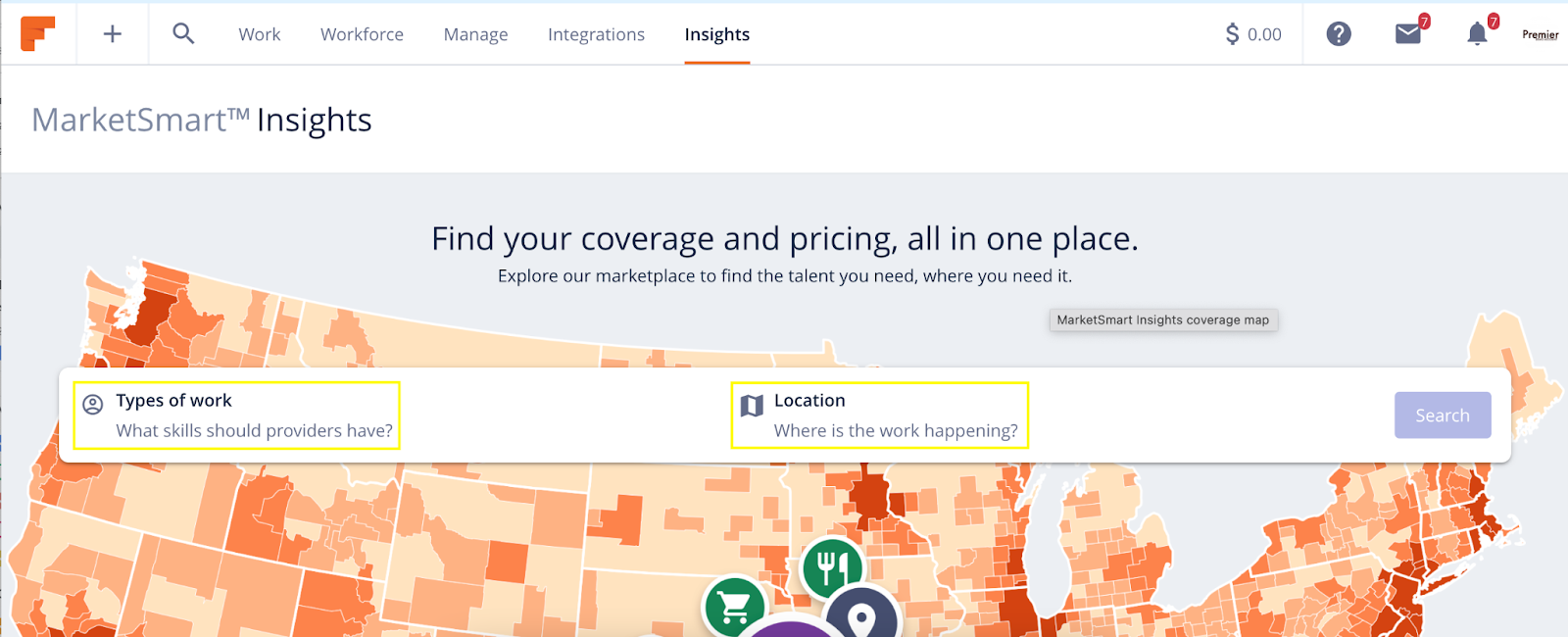Viewport: 1568px width, 637px height.
Task: Click the map icon beside Location
Action: [x=752, y=406]
